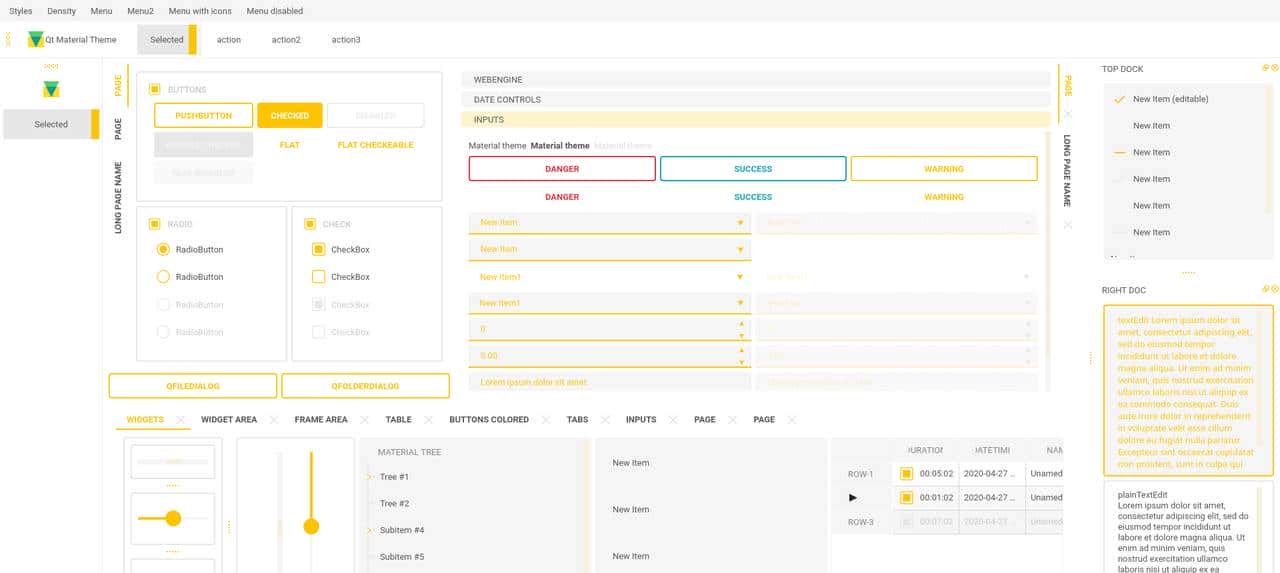The width and height of the screenshot is (1280, 573).
Task: Select the first enabled RadioButton
Action: pyautogui.click(x=163, y=250)
